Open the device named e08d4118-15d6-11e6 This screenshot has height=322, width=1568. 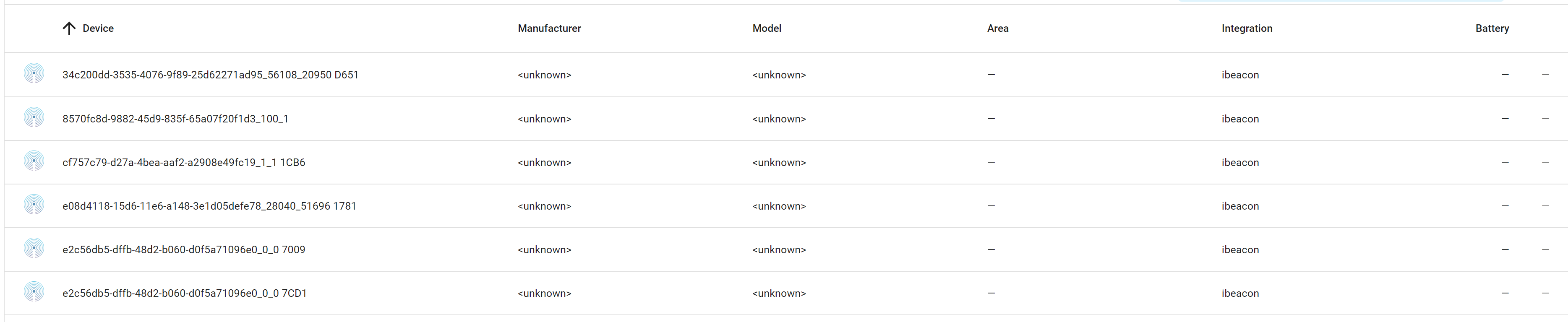point(210,206)
